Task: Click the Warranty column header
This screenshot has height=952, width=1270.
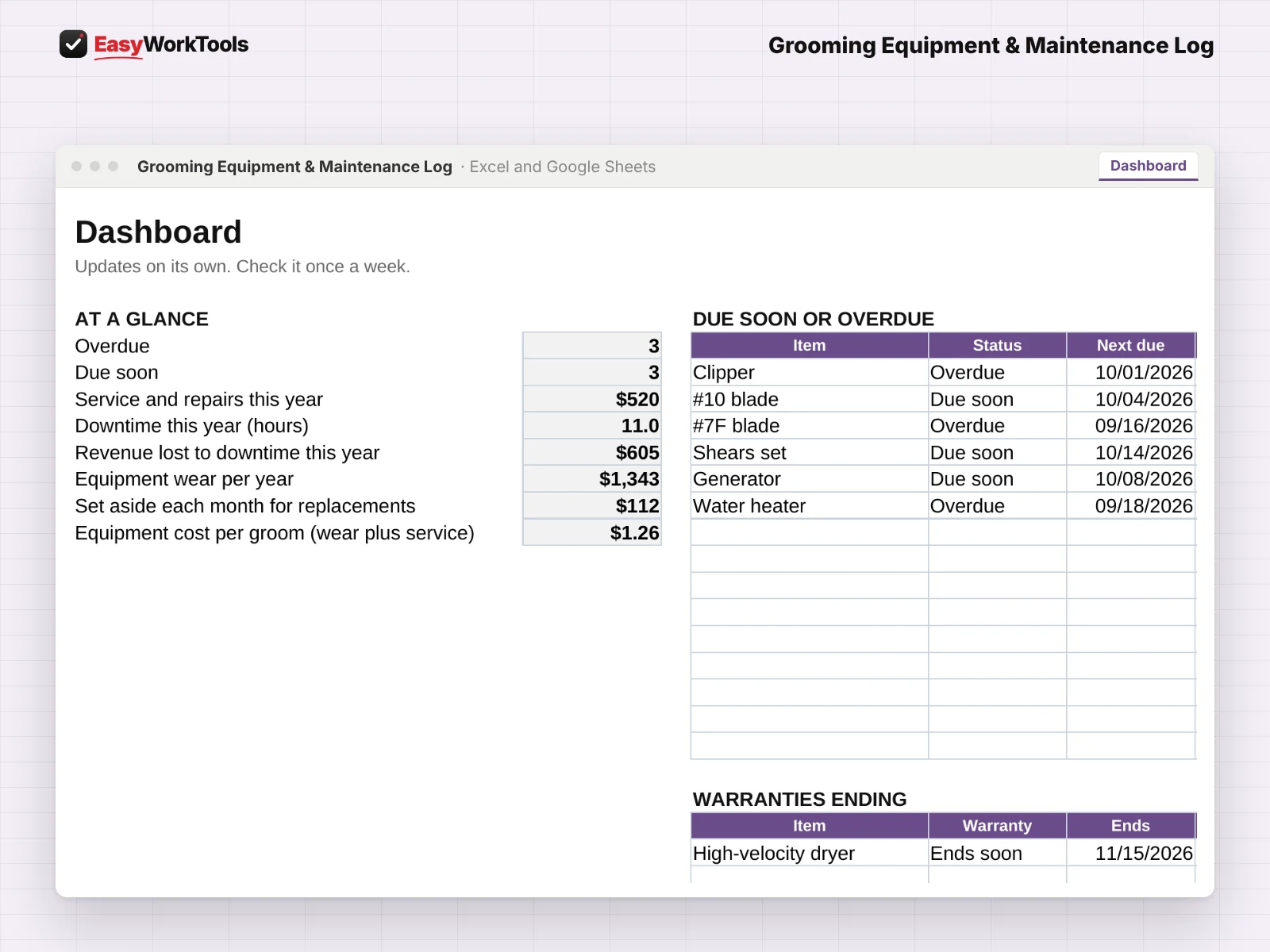Action: point(997,826)
